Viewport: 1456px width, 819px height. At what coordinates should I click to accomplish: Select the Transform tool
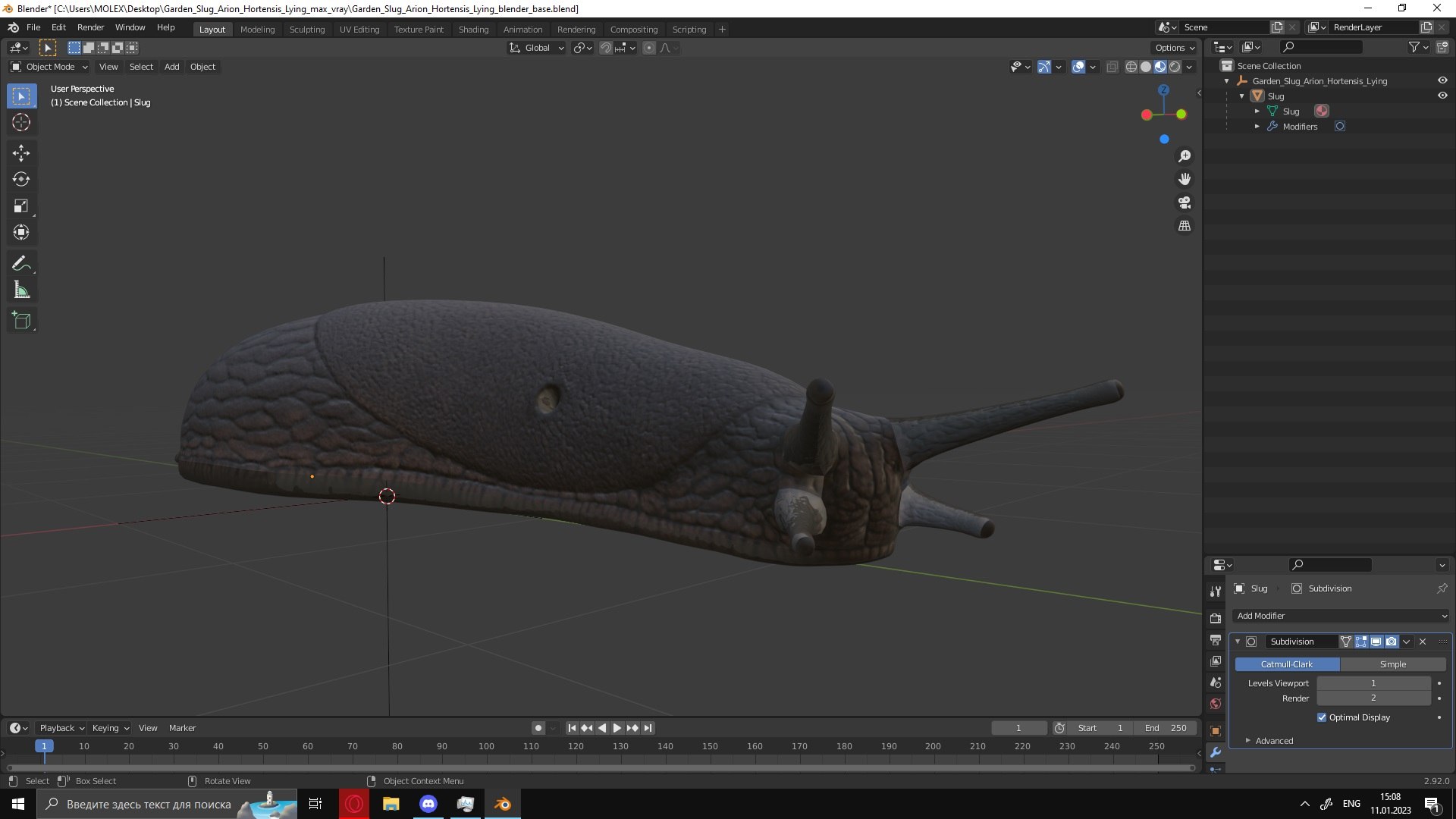point(21,233)
